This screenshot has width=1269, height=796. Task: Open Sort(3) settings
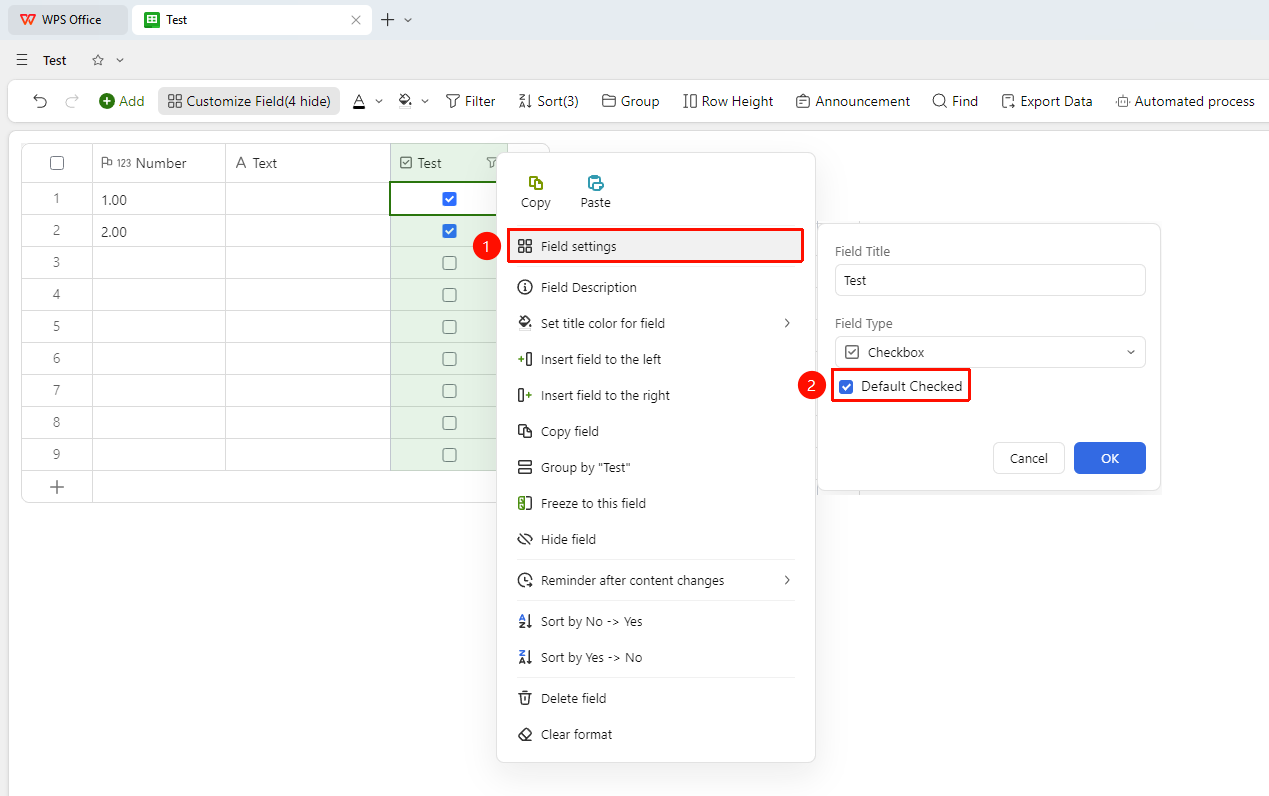click(x=548, y=101)
